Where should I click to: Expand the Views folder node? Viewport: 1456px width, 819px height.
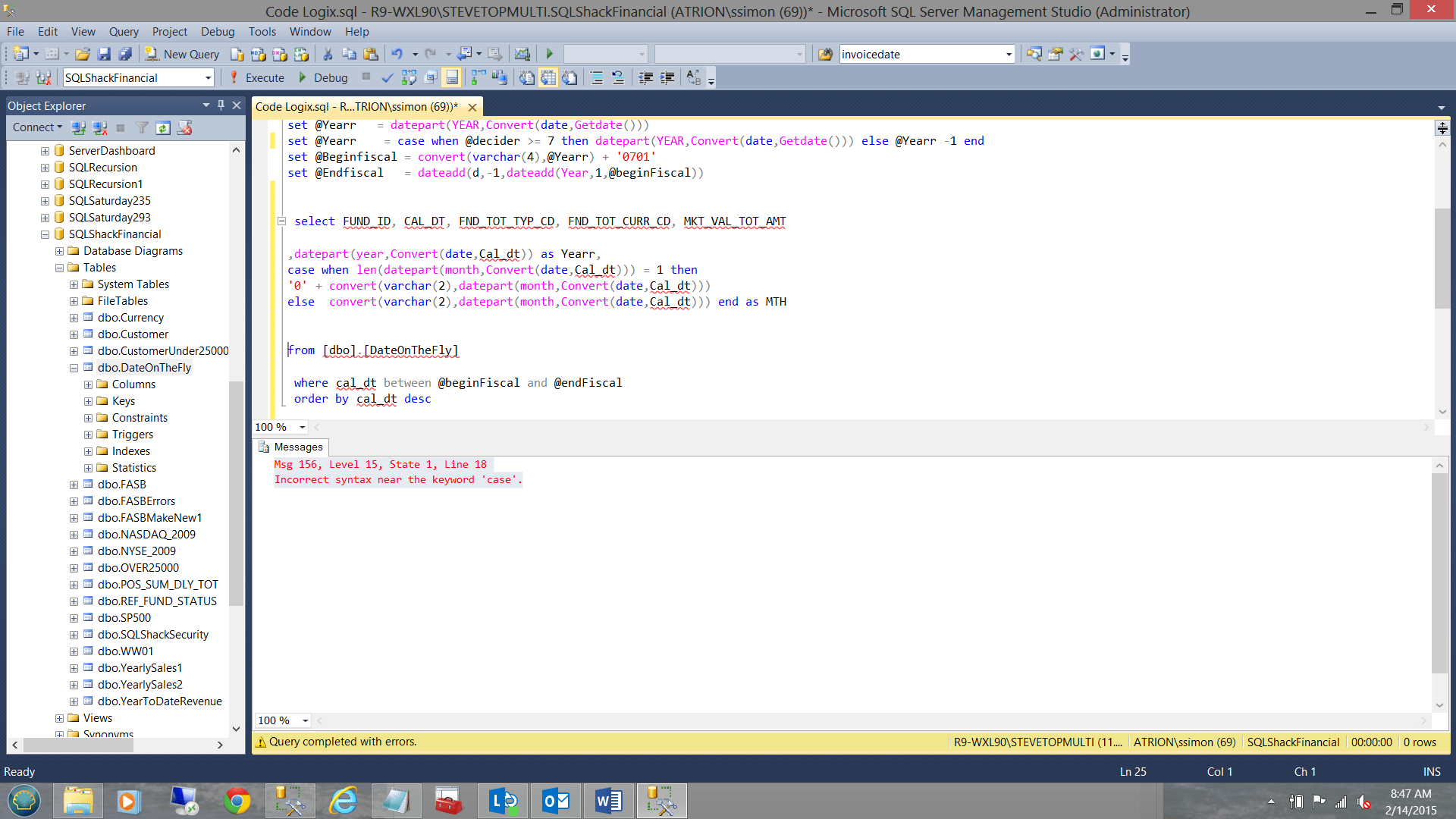59,718
